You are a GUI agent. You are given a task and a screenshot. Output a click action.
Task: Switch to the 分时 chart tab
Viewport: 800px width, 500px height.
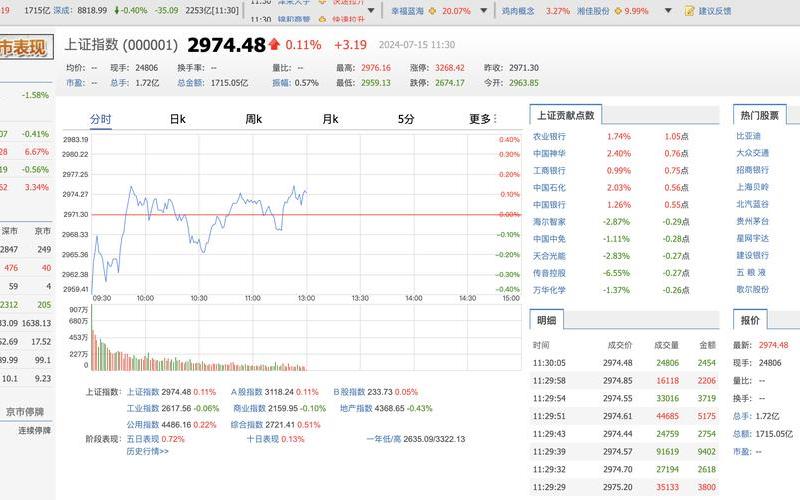tap(101, 119)
